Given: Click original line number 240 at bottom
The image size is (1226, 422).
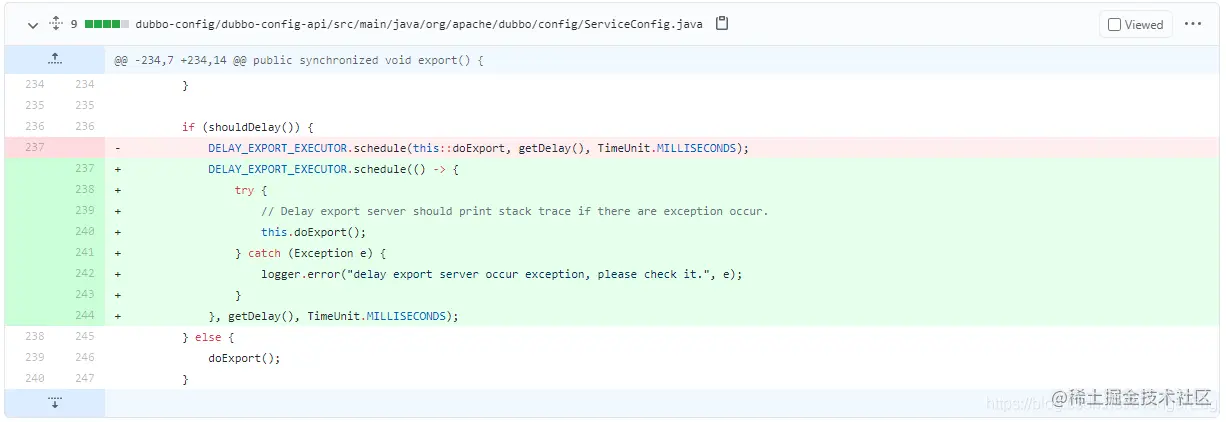Looking at the screenshot, I should (x=34, y=379).
